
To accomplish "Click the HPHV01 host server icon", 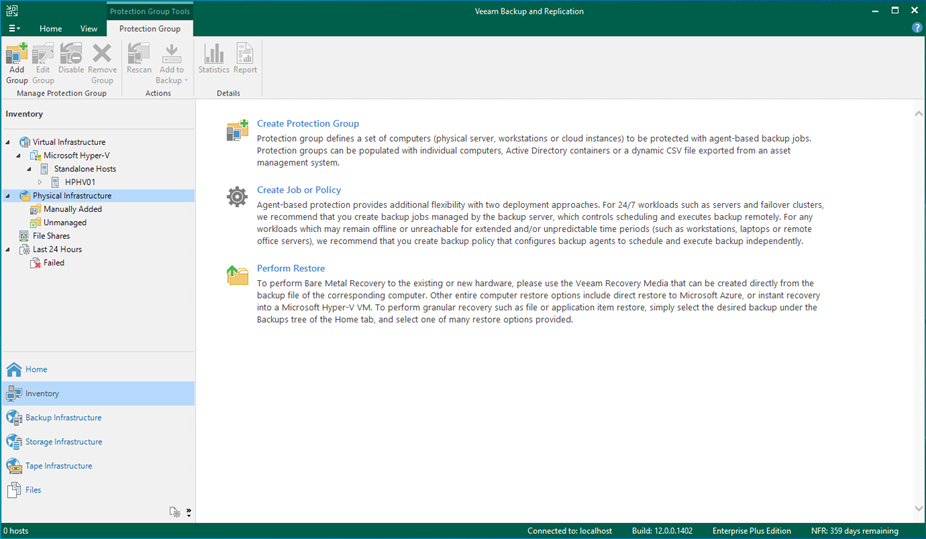I will click(x=55, y=182).
